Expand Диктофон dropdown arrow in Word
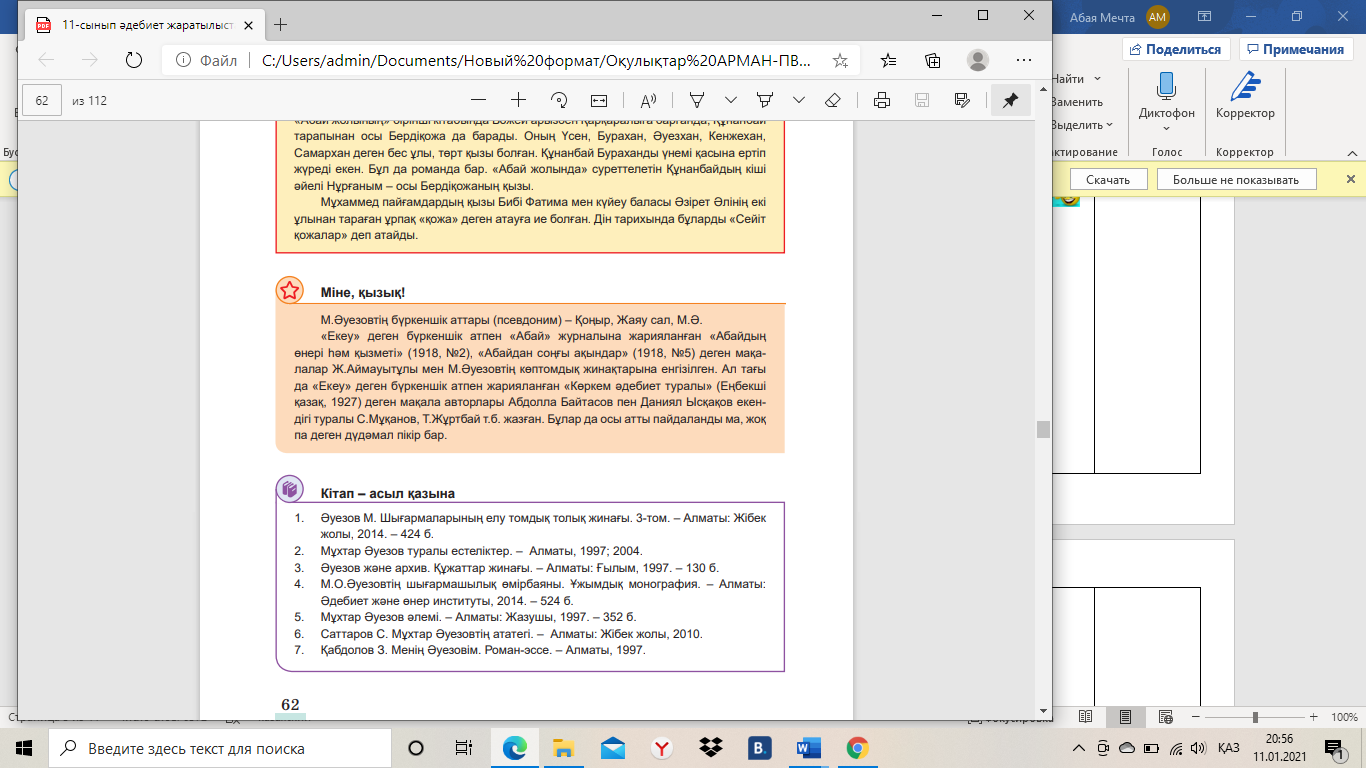The image size is (1366, 768). click(1167, 127)
